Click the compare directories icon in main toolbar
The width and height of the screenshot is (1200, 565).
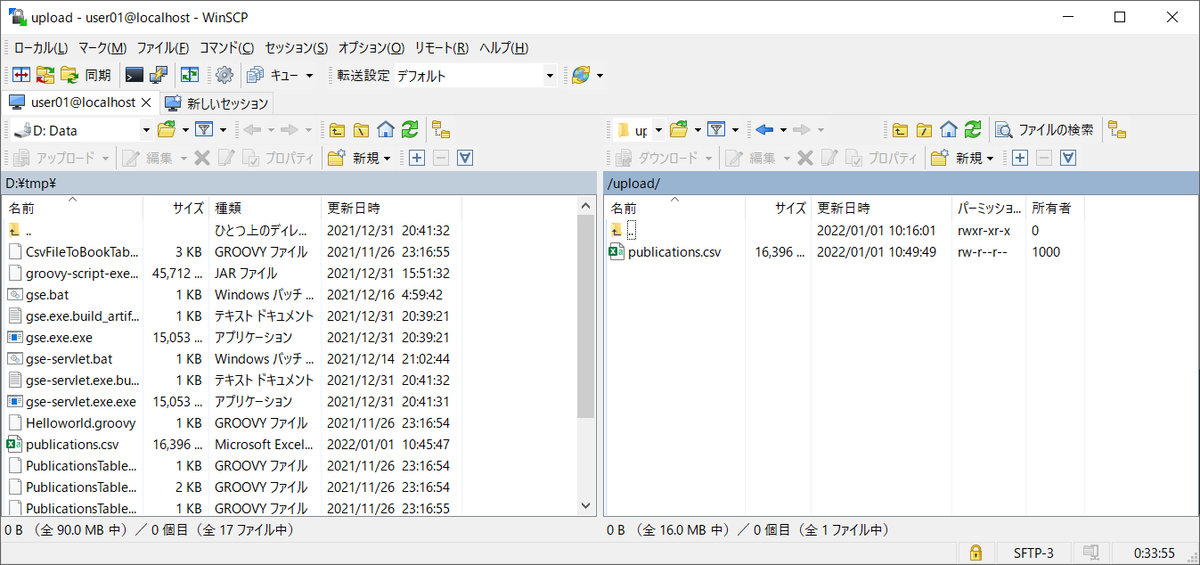click(x=20, y=75)
